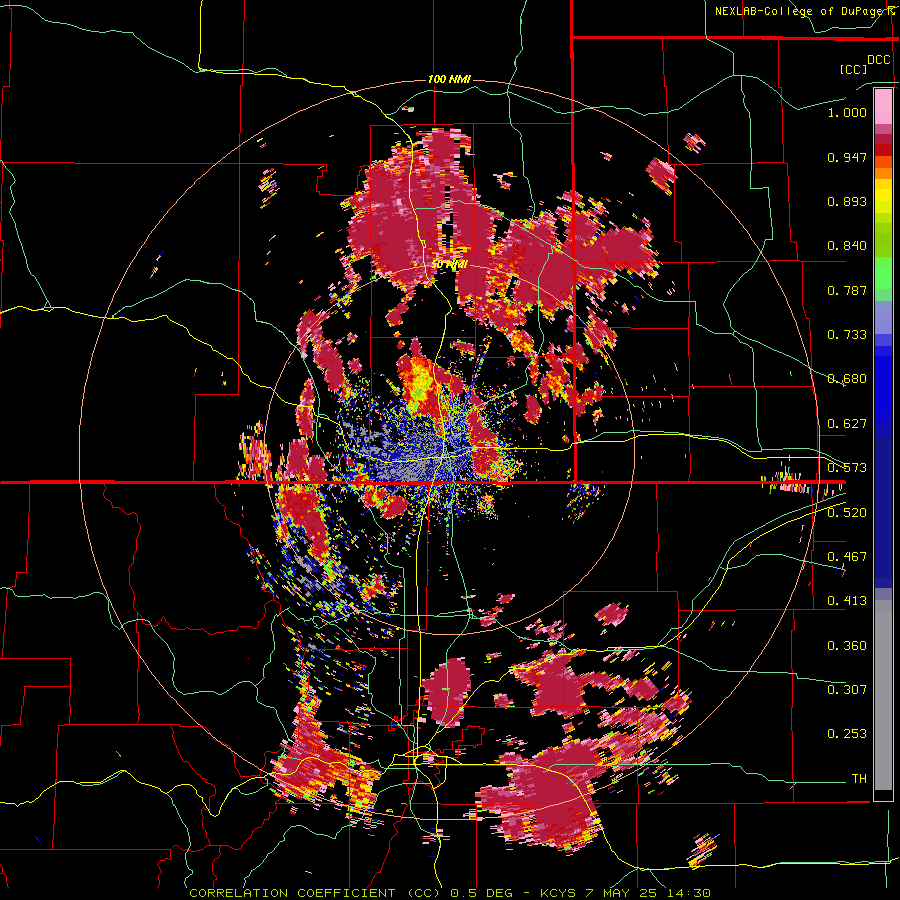This screenshot has height=900, width=900.
Task: Click the TH label on the scale
Action: [859, 779]
